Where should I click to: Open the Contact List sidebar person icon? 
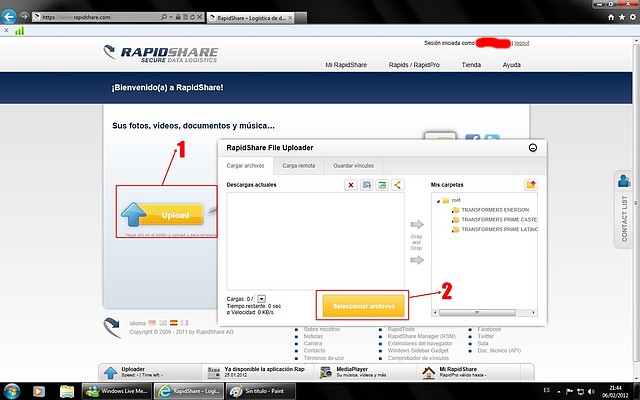click(x=623, y=180)
